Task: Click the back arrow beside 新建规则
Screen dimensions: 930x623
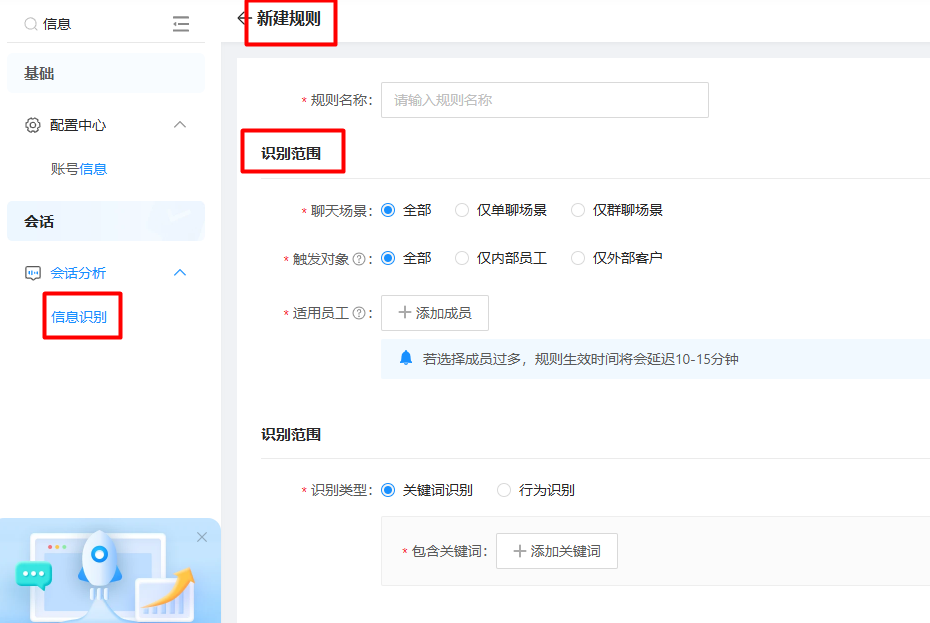Action: tap(243, 18)
